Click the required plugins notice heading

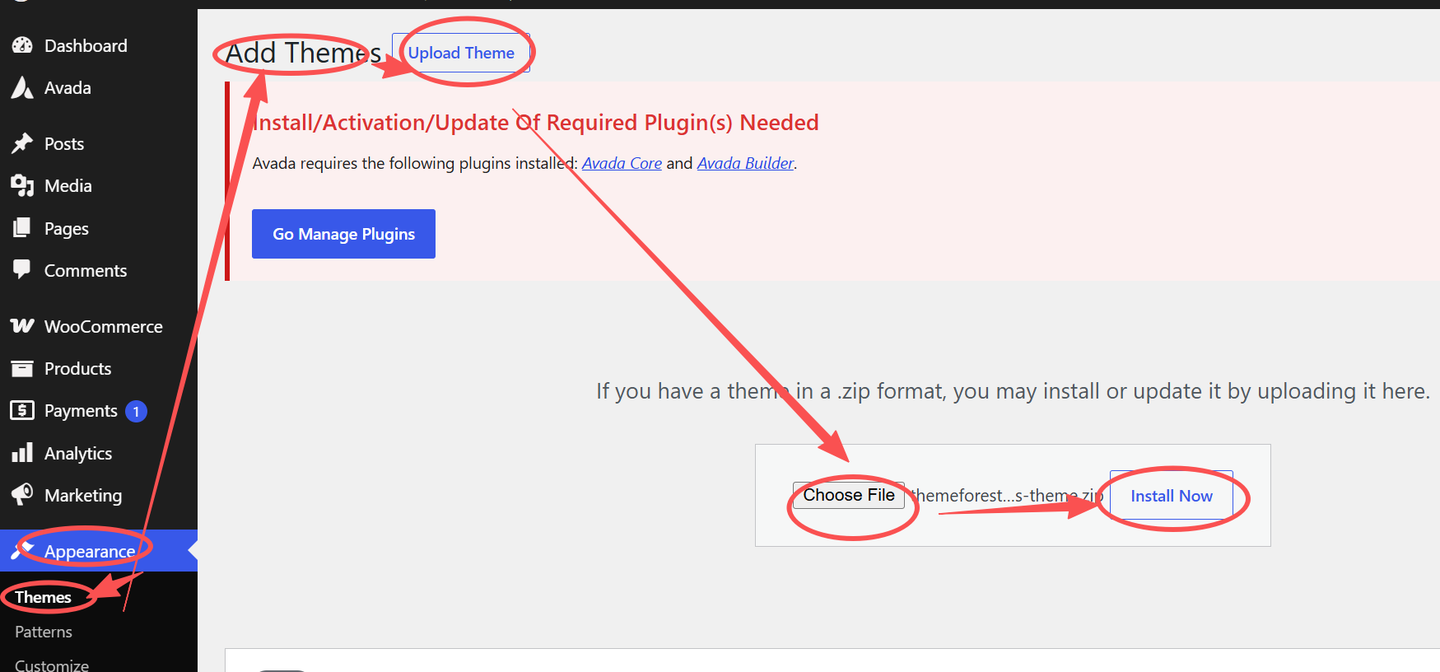536,123
